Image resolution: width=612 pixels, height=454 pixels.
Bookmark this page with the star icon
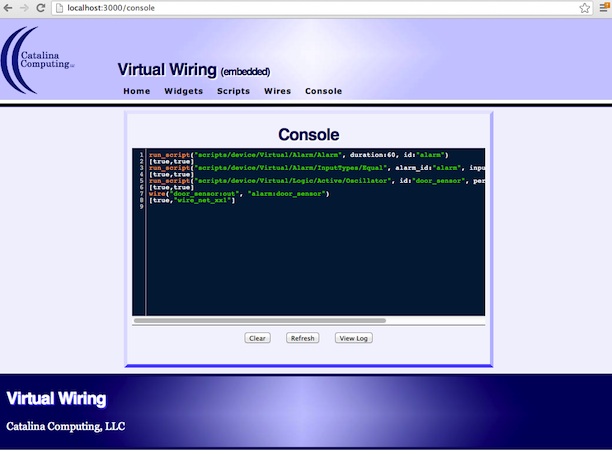coord(584,8)
